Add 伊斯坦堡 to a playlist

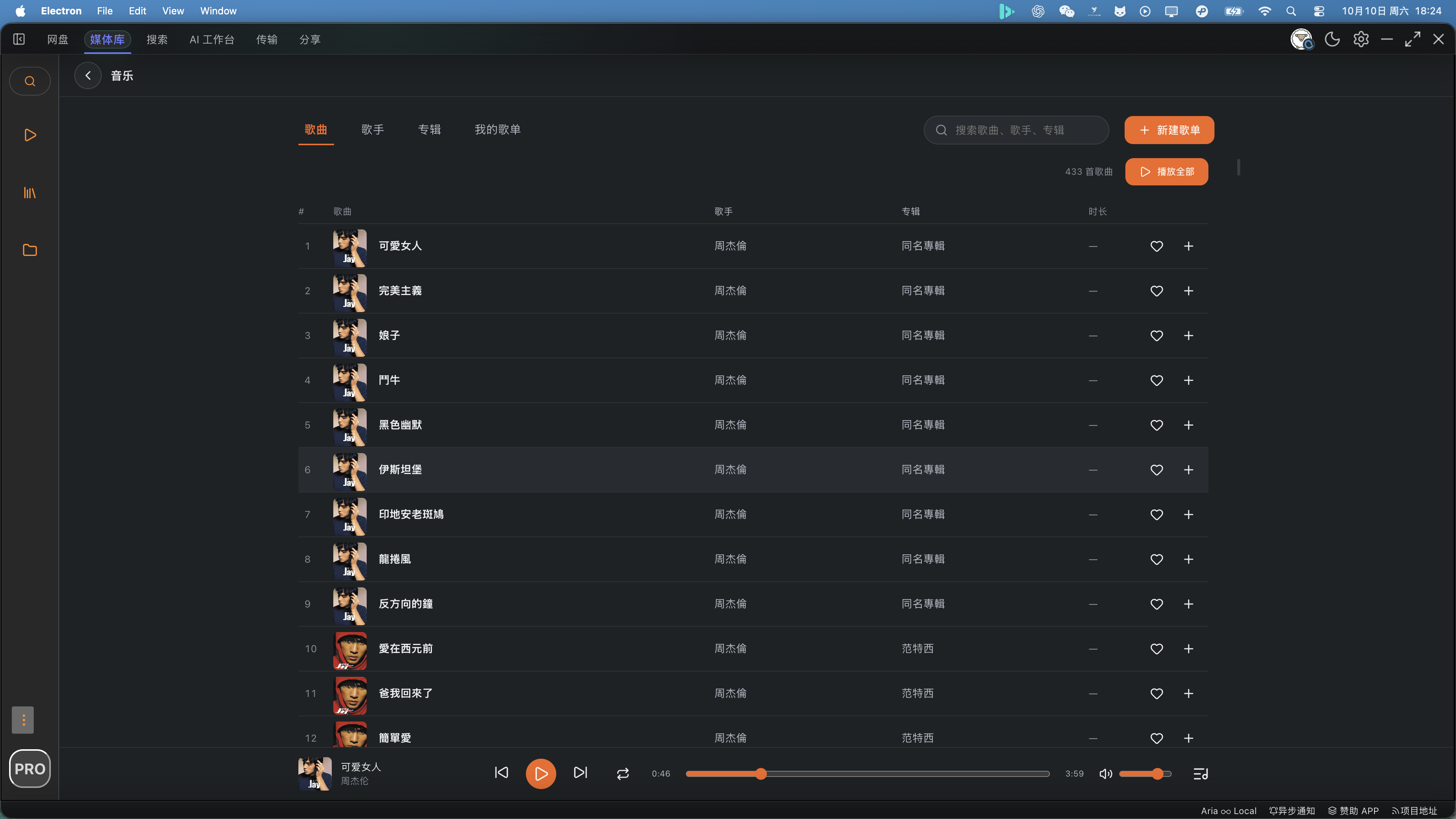(x=1189, y=470)
